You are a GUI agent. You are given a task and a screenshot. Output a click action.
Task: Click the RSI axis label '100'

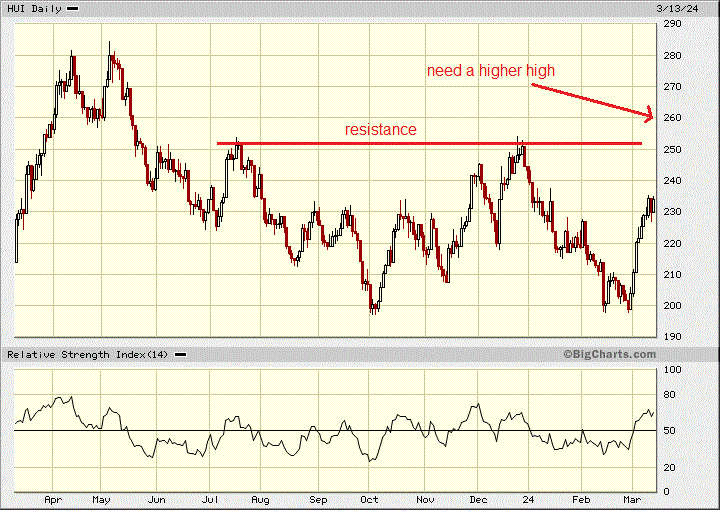(672, 370)
